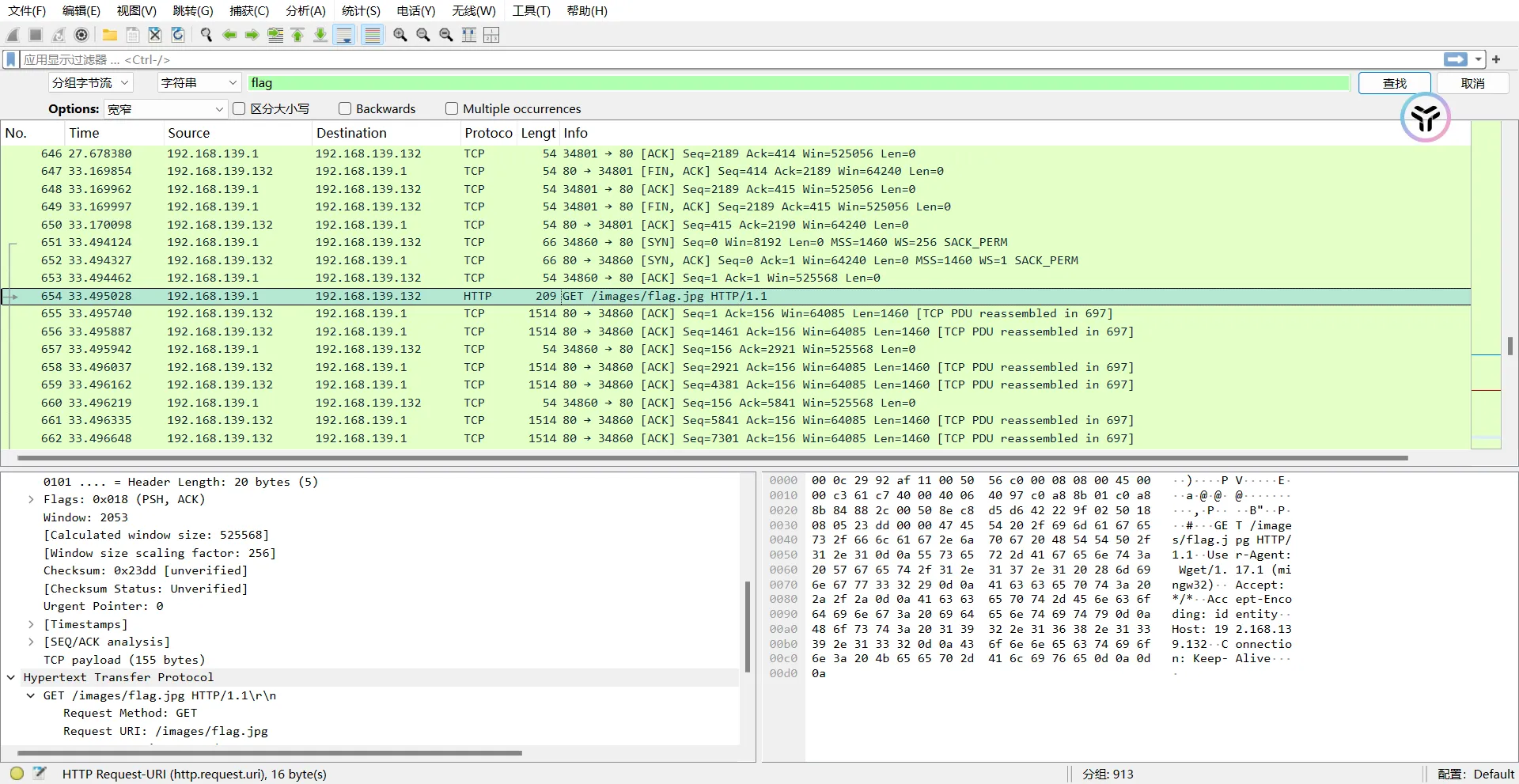This screenshot has width=1519, height=784.
Task: Check the Backwards option
Action: coord(345,108)
